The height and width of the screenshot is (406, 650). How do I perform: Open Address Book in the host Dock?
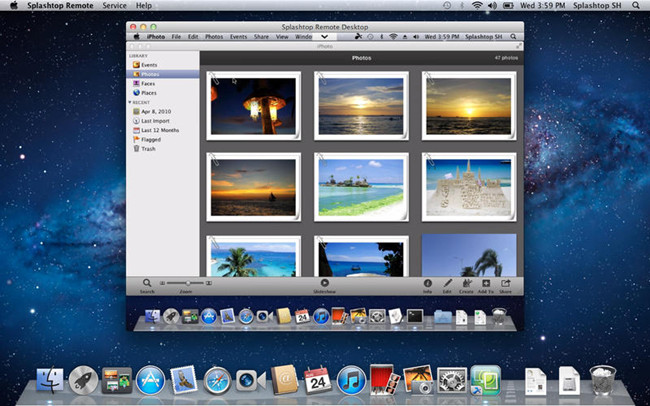(x=284, y=380)
